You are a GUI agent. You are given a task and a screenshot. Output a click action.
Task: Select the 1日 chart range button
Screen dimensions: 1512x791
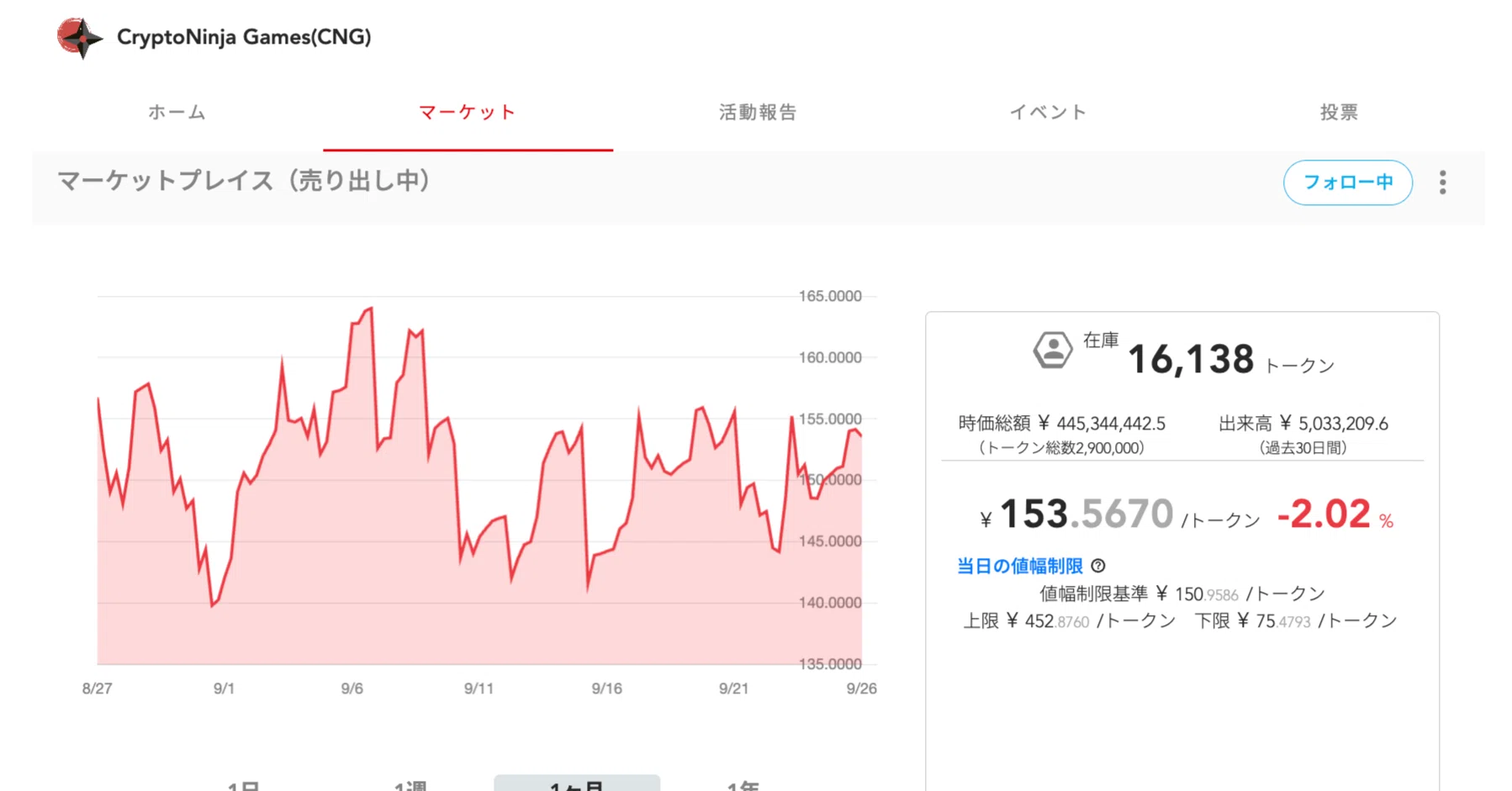pyautogui.click(x=243, y=785)
